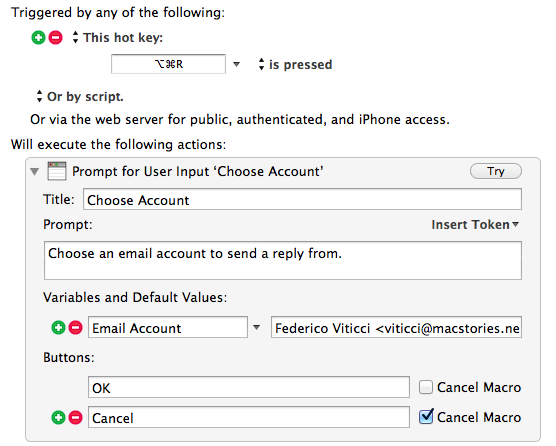
Task: Open the hot key dropdown arrow
Action: click(237, 65)
